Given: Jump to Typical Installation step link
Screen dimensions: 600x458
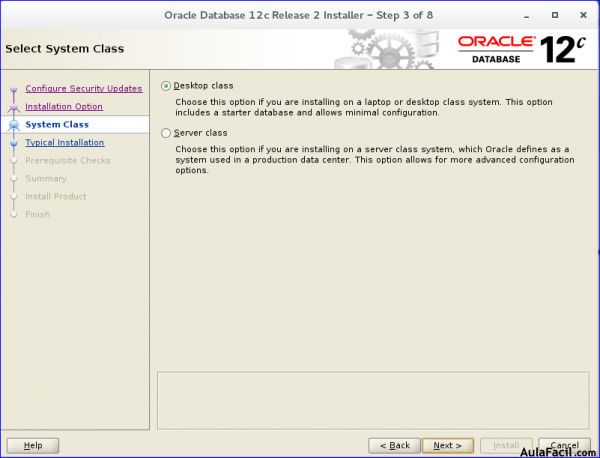Looking at the screenshot, I should tap(65, 142).
